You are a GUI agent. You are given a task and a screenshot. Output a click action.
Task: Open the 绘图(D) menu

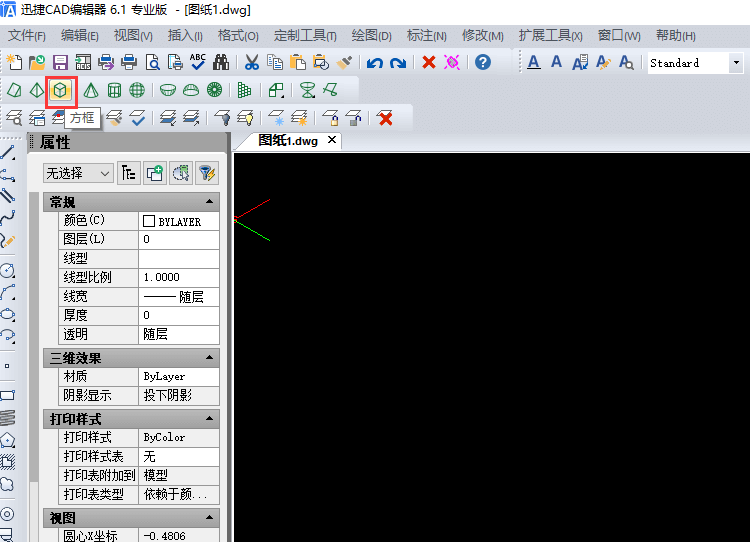[x=372, y=36]
